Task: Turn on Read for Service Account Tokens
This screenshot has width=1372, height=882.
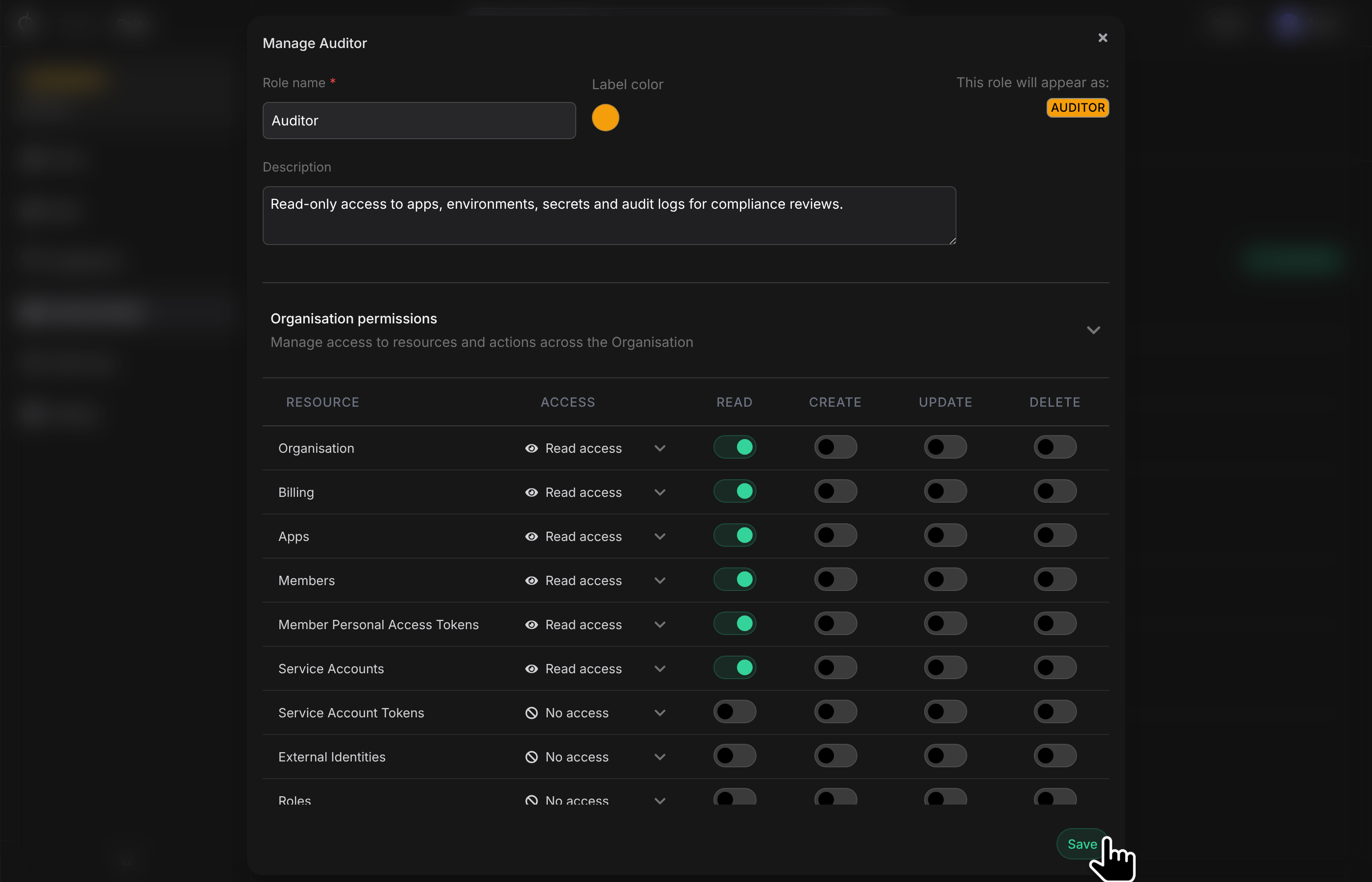Action: (x=735, y=712)
